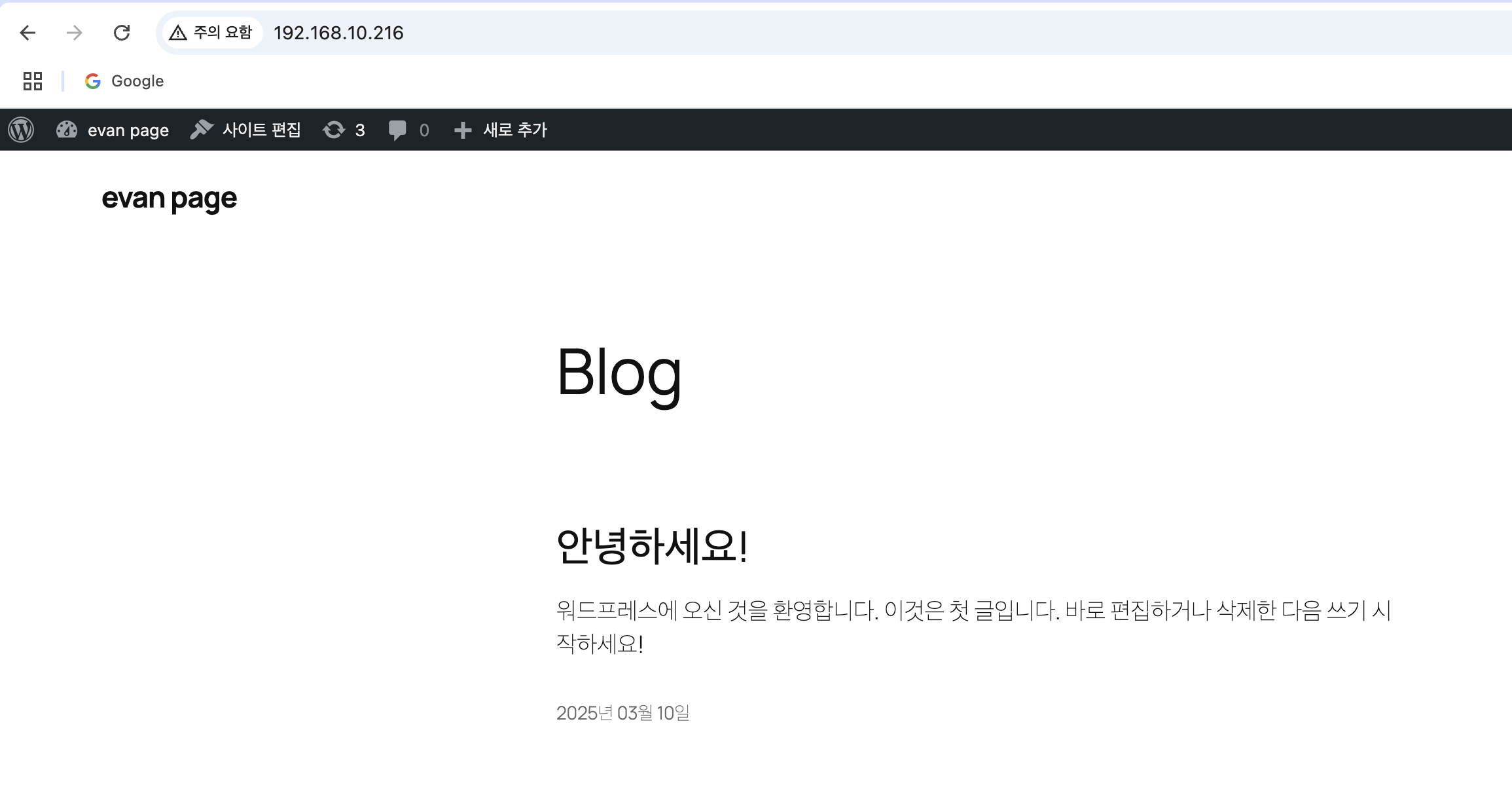Click the updates circular arrows icon
Viewport: 1512px width, 787px height.
[x=334, y=130]
